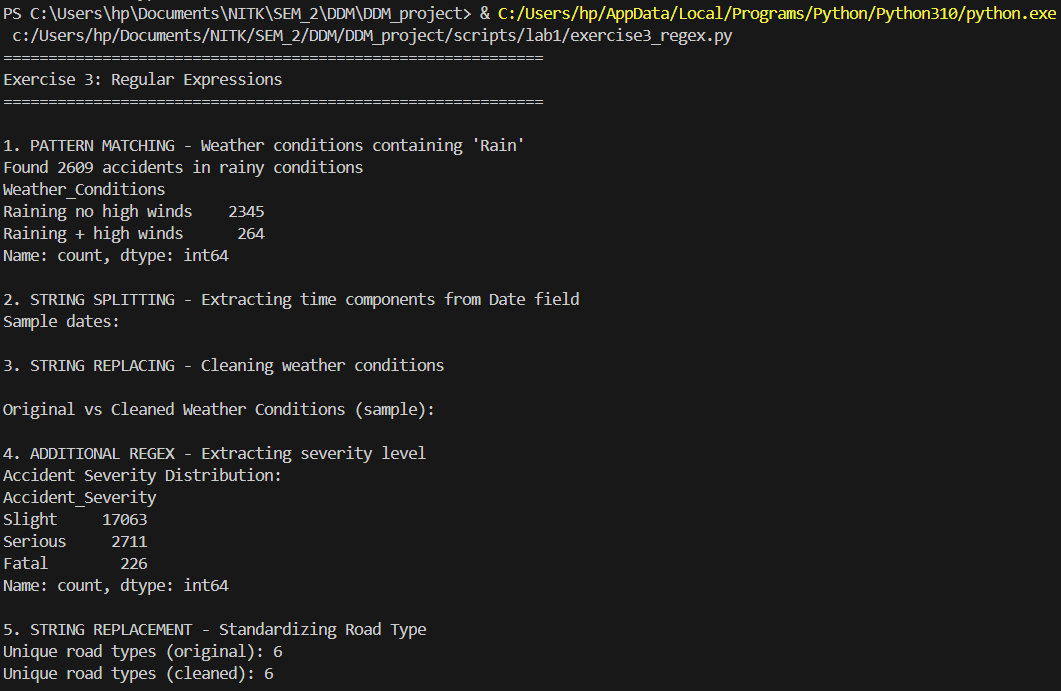Image resolution: width=1061 pixels, height=691 pixels.
Task: Click the '5. STRING REPLACEMENT' heading line
Action: pos(214,629)
